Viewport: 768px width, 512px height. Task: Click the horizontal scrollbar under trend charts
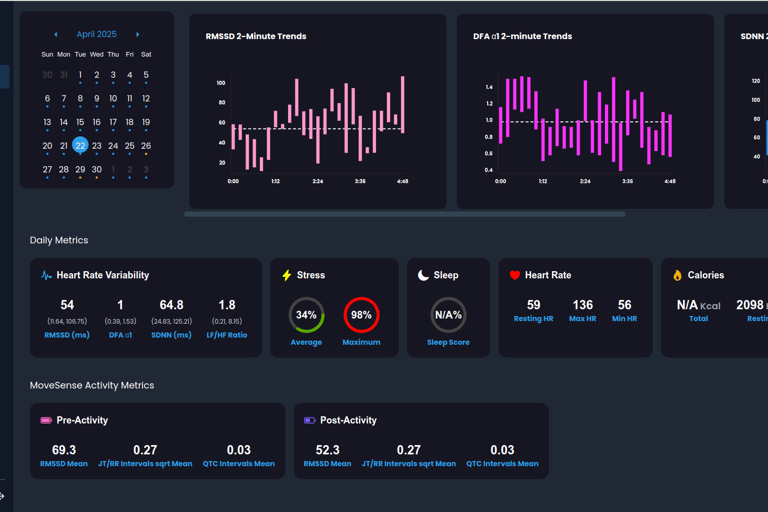tap(405, 214)
